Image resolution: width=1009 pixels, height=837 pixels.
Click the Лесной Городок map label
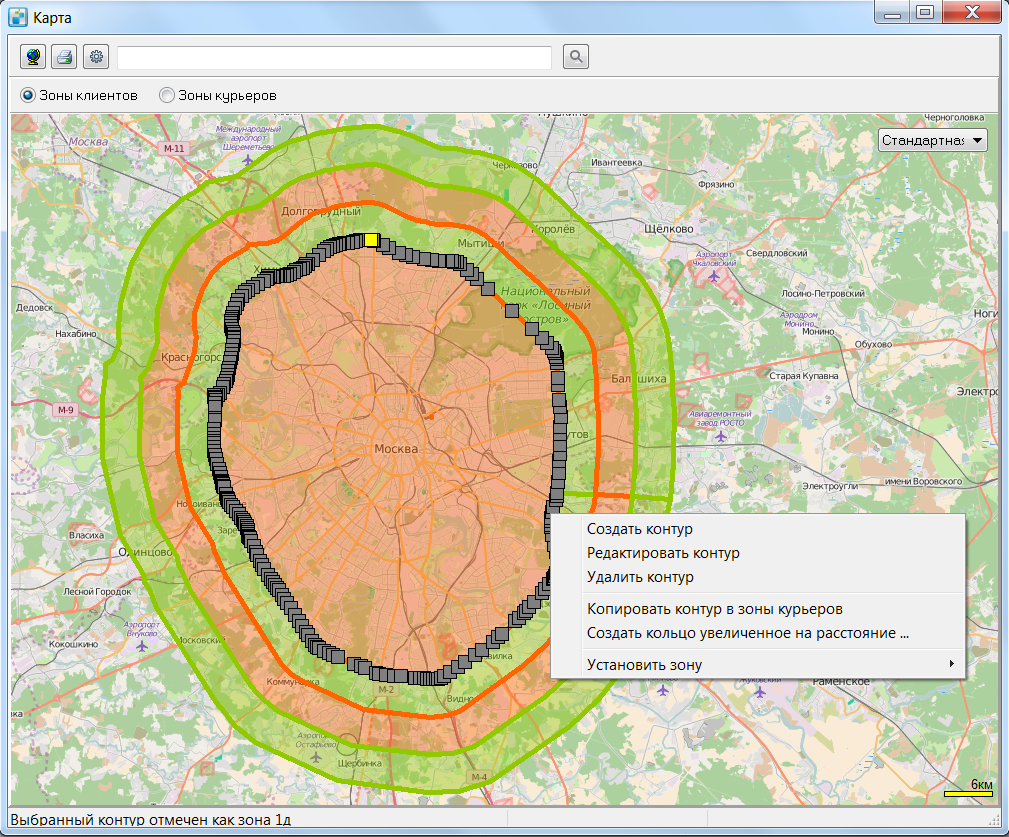(97, 592)
